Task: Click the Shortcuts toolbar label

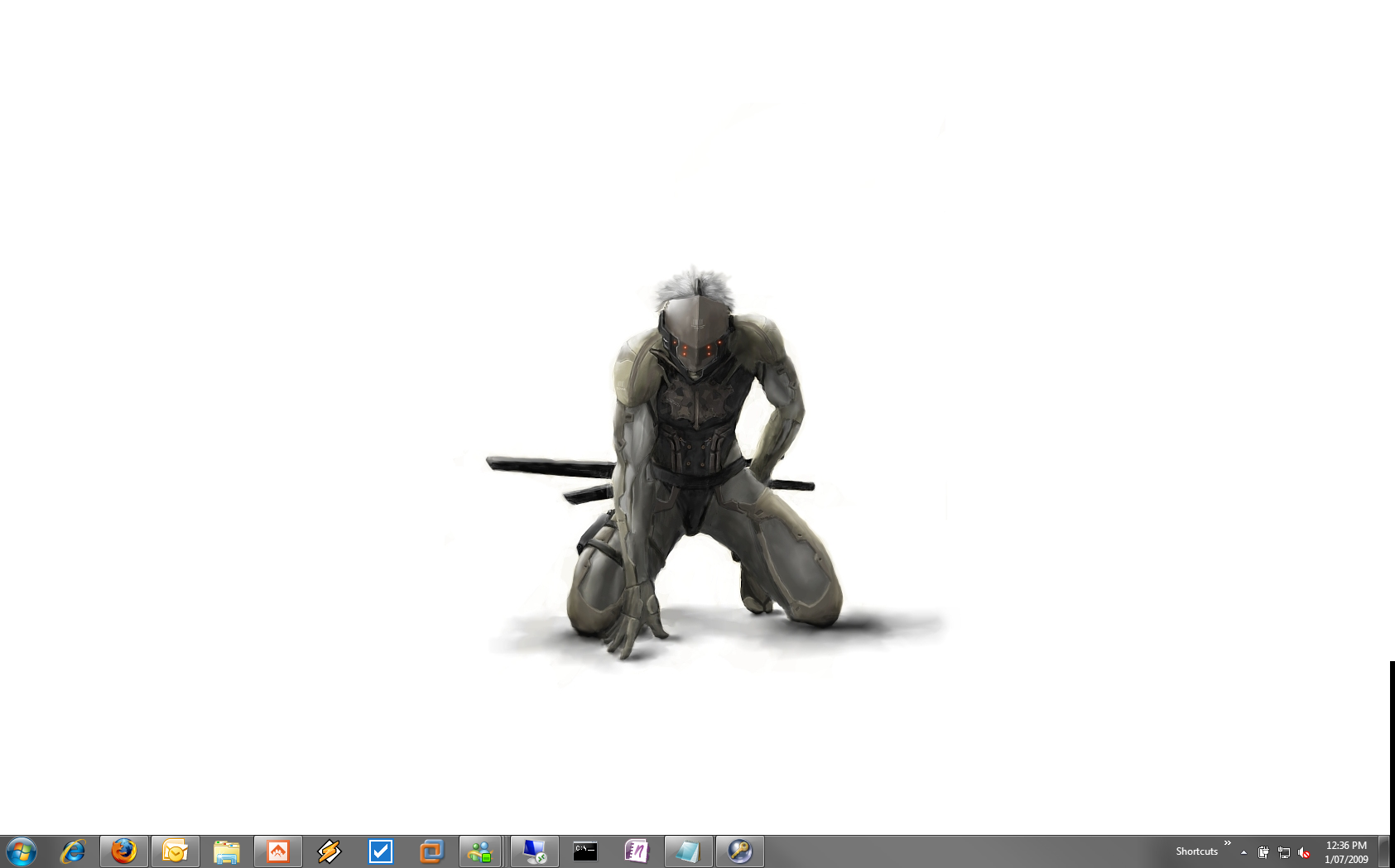Action: pyautogui.click(x=1197, y=851)
